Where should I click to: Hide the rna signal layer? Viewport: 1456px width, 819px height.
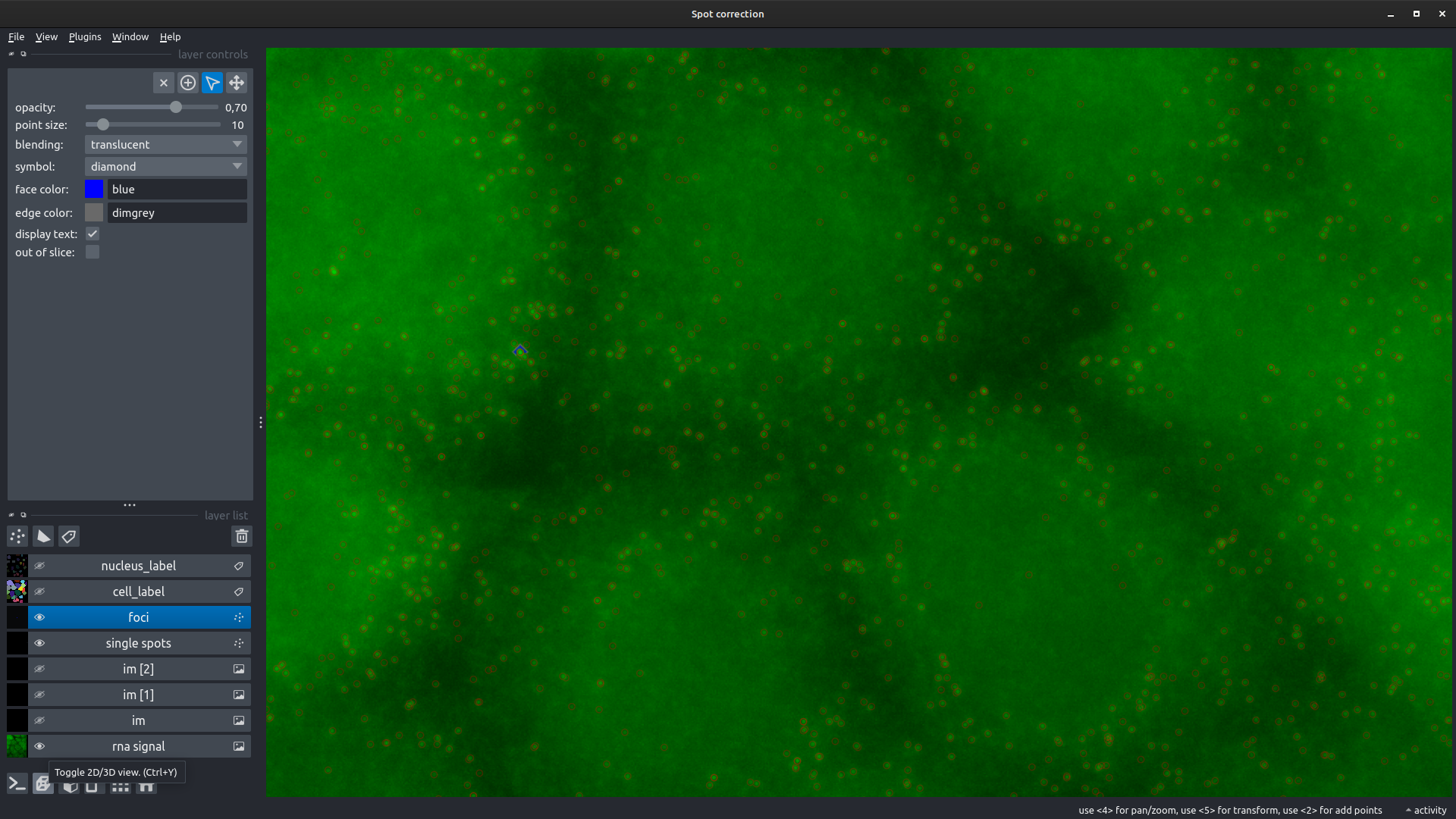coord(39,747)
